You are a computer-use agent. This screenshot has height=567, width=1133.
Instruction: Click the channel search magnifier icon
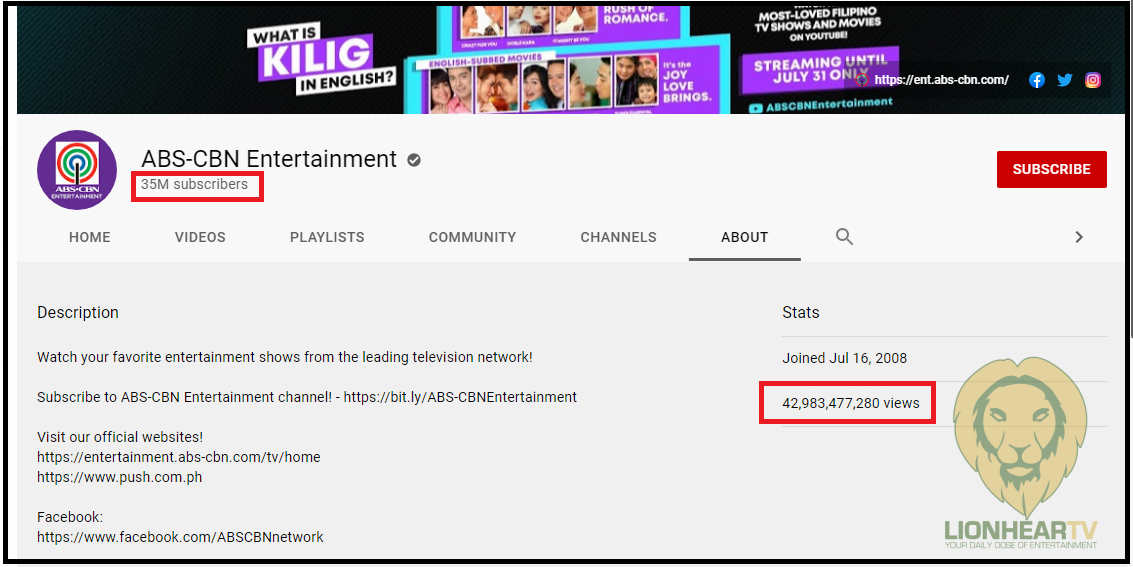pyautogui.click(x=845, y=237)
